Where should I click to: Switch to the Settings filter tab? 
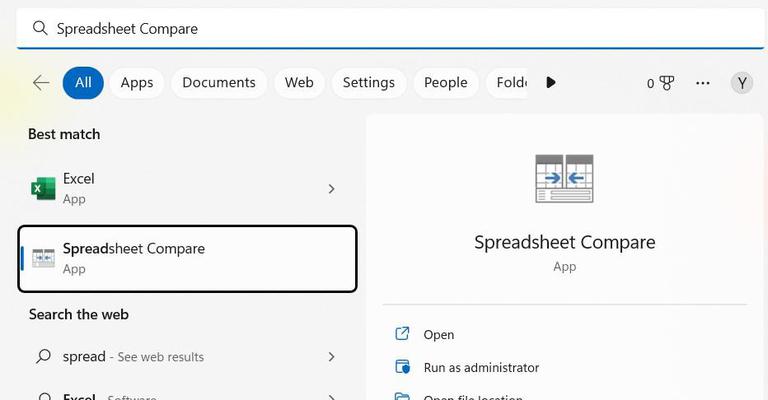(x=369, y=83)
